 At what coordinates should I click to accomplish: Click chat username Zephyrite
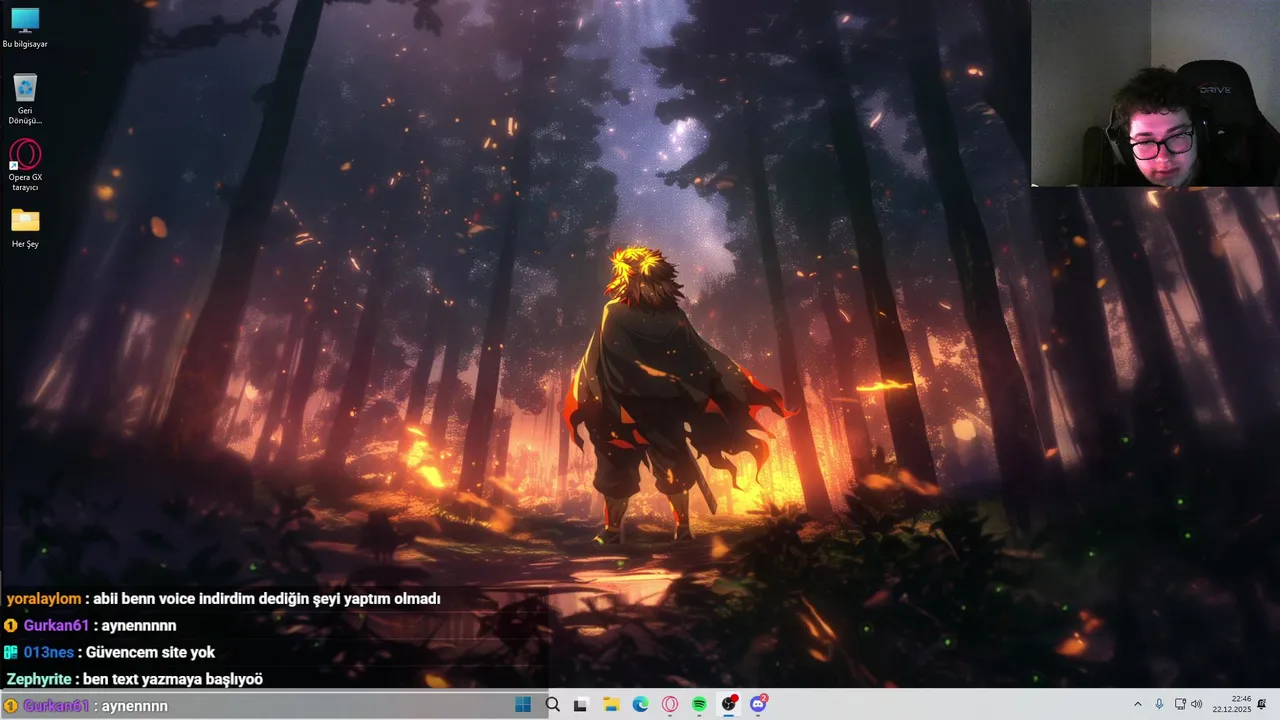point(38,679)
